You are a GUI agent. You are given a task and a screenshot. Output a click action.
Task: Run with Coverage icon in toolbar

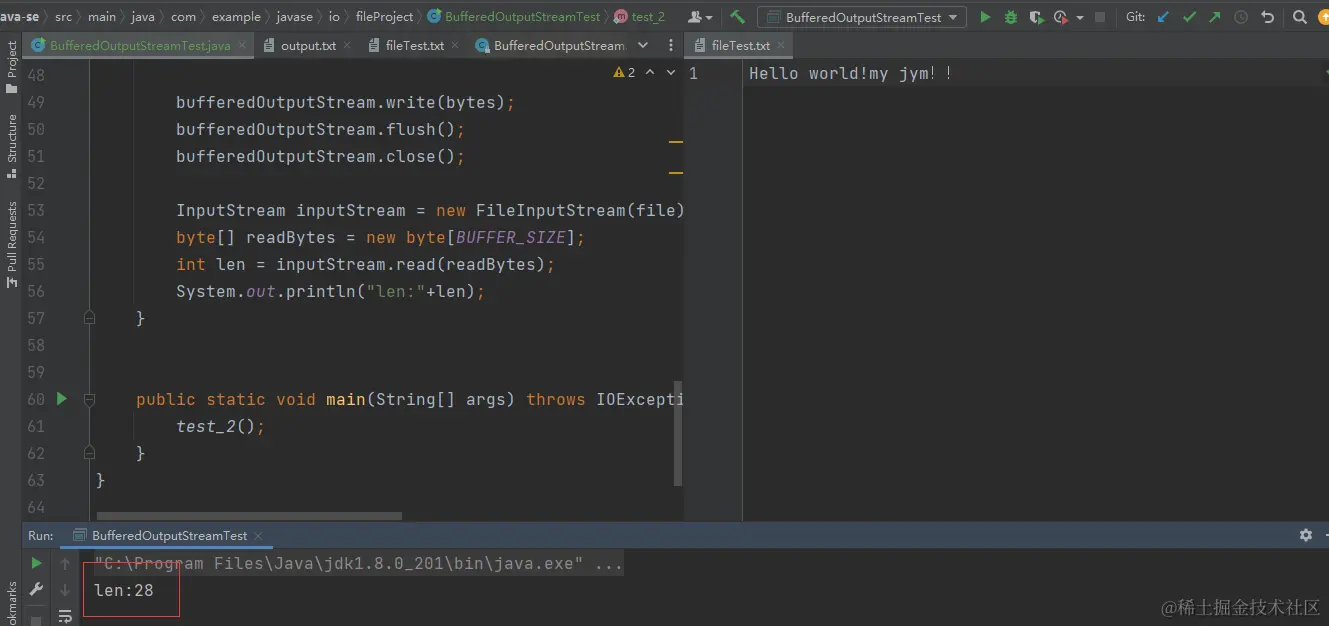(1036, 17)
